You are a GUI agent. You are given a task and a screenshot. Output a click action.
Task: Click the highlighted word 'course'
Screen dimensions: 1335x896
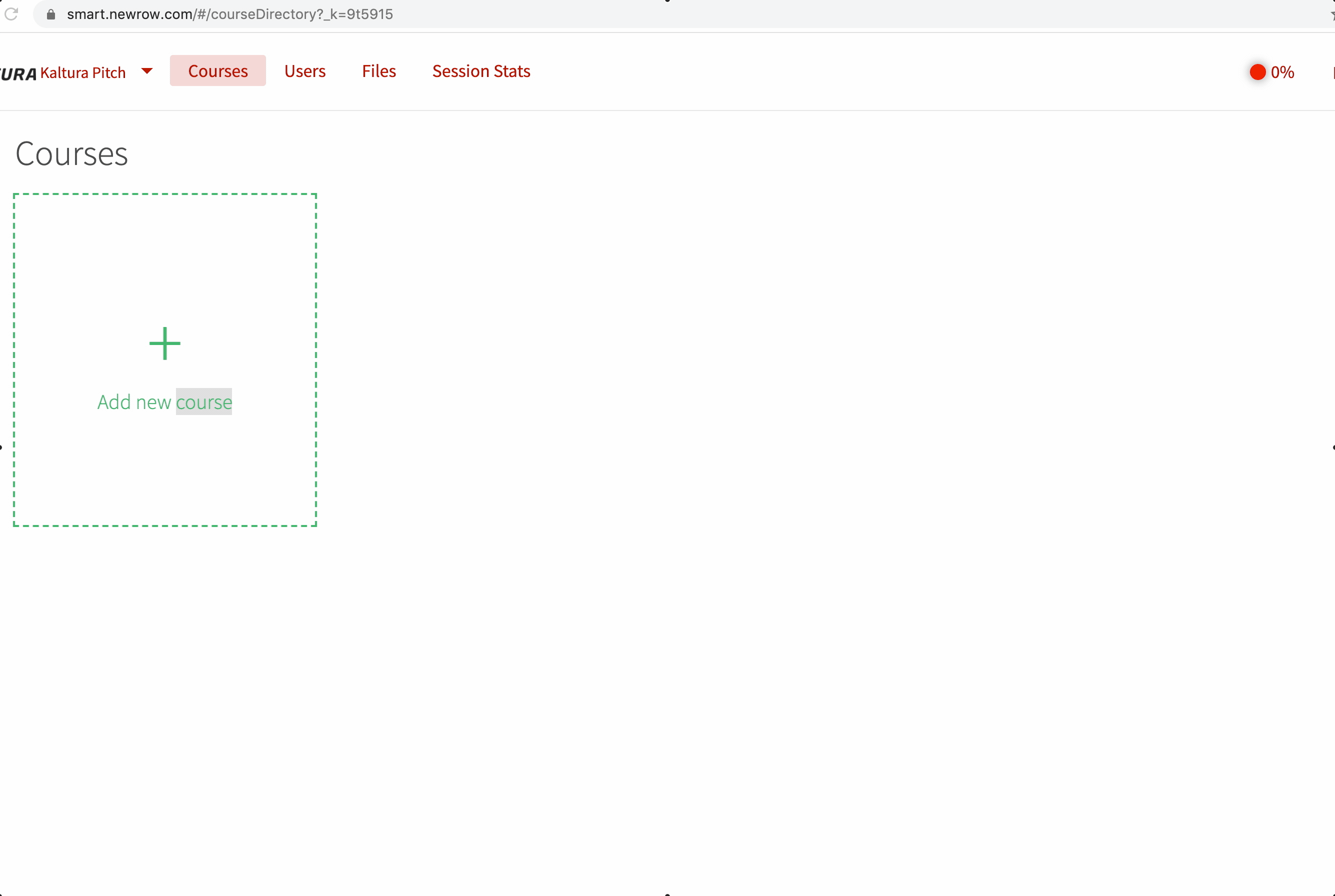[x=204, y=401]
